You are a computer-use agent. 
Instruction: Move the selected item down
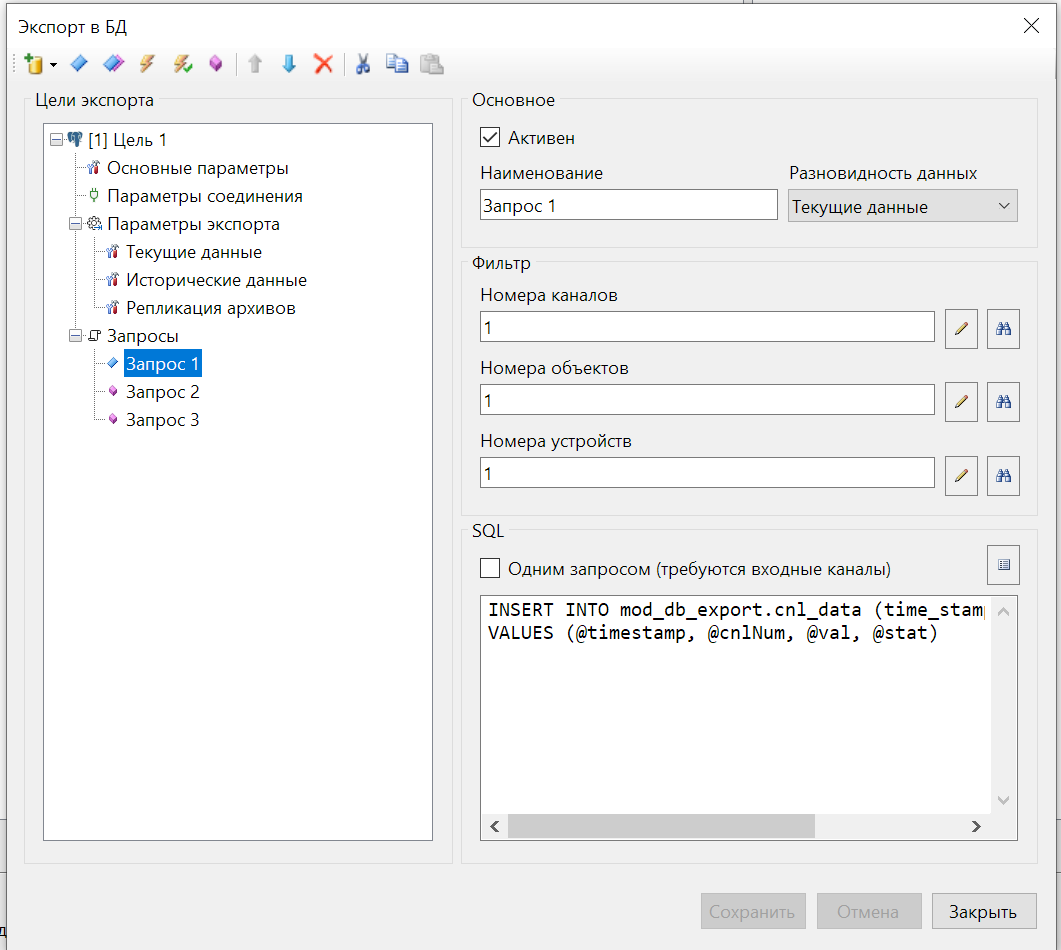tap(289, 64)
